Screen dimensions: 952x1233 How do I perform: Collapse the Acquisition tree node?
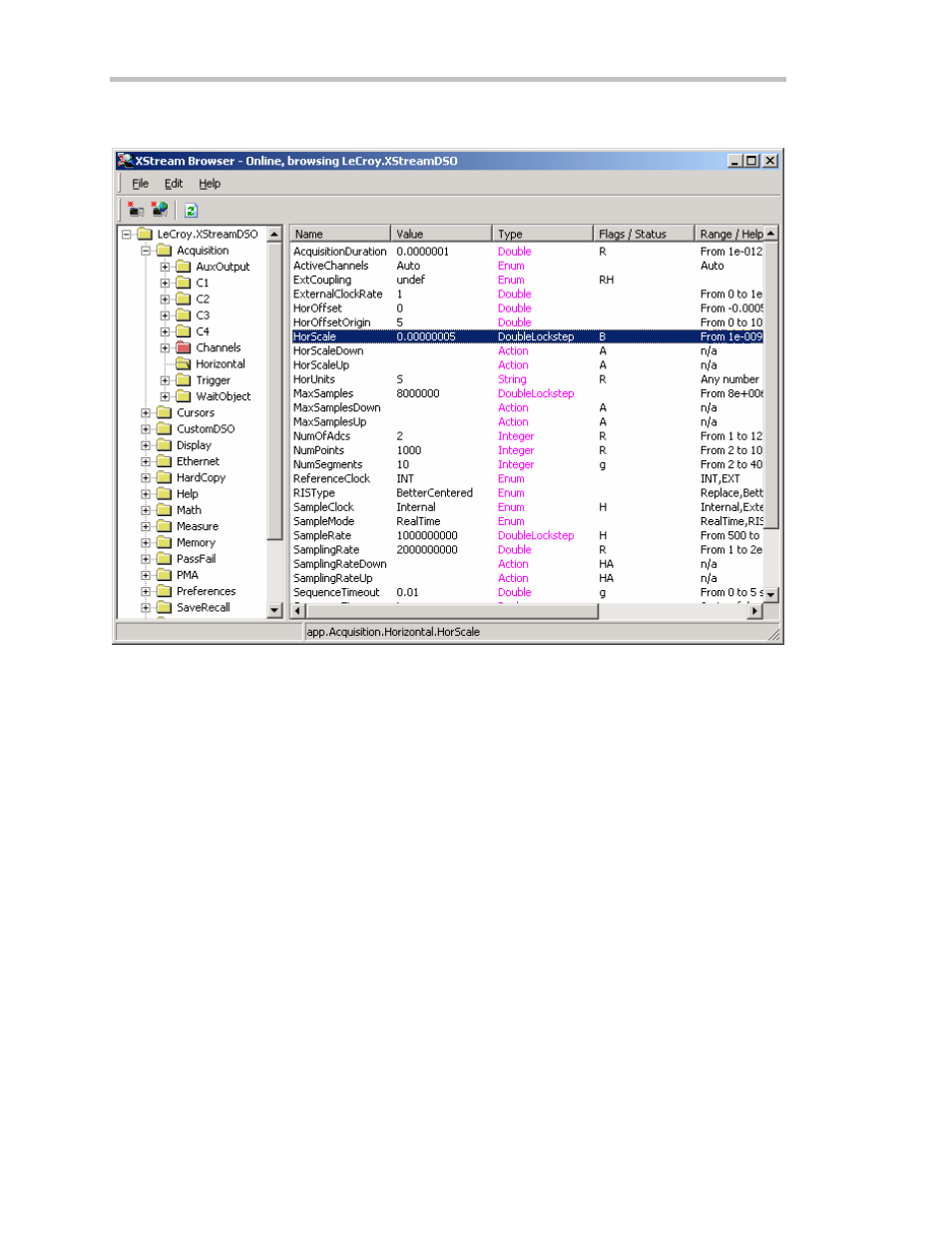click(x=146, y=251)
